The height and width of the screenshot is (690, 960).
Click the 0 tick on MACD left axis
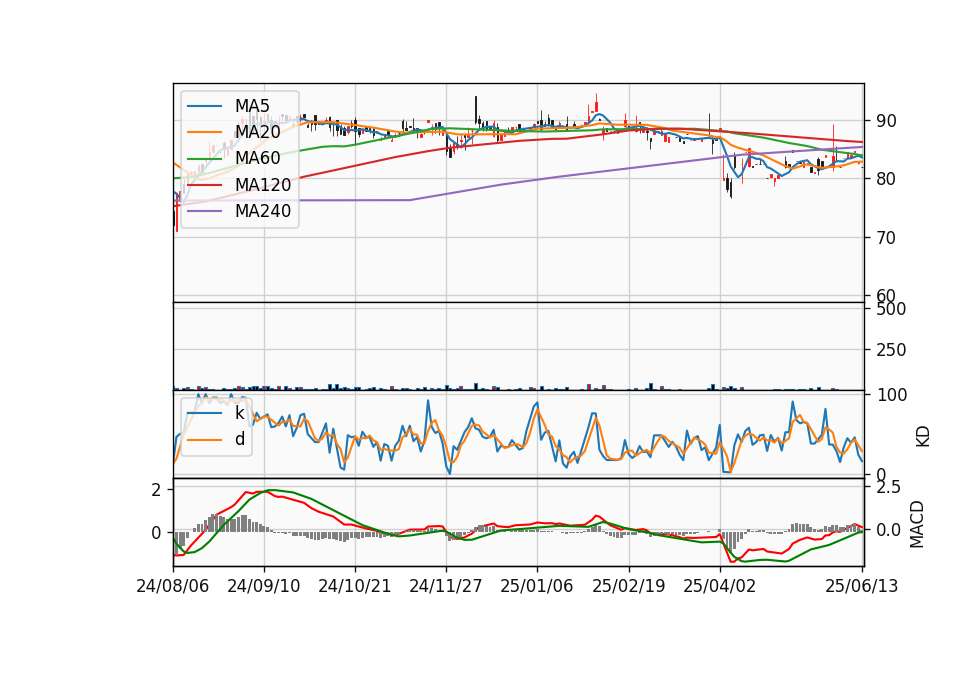coord(156,533)
